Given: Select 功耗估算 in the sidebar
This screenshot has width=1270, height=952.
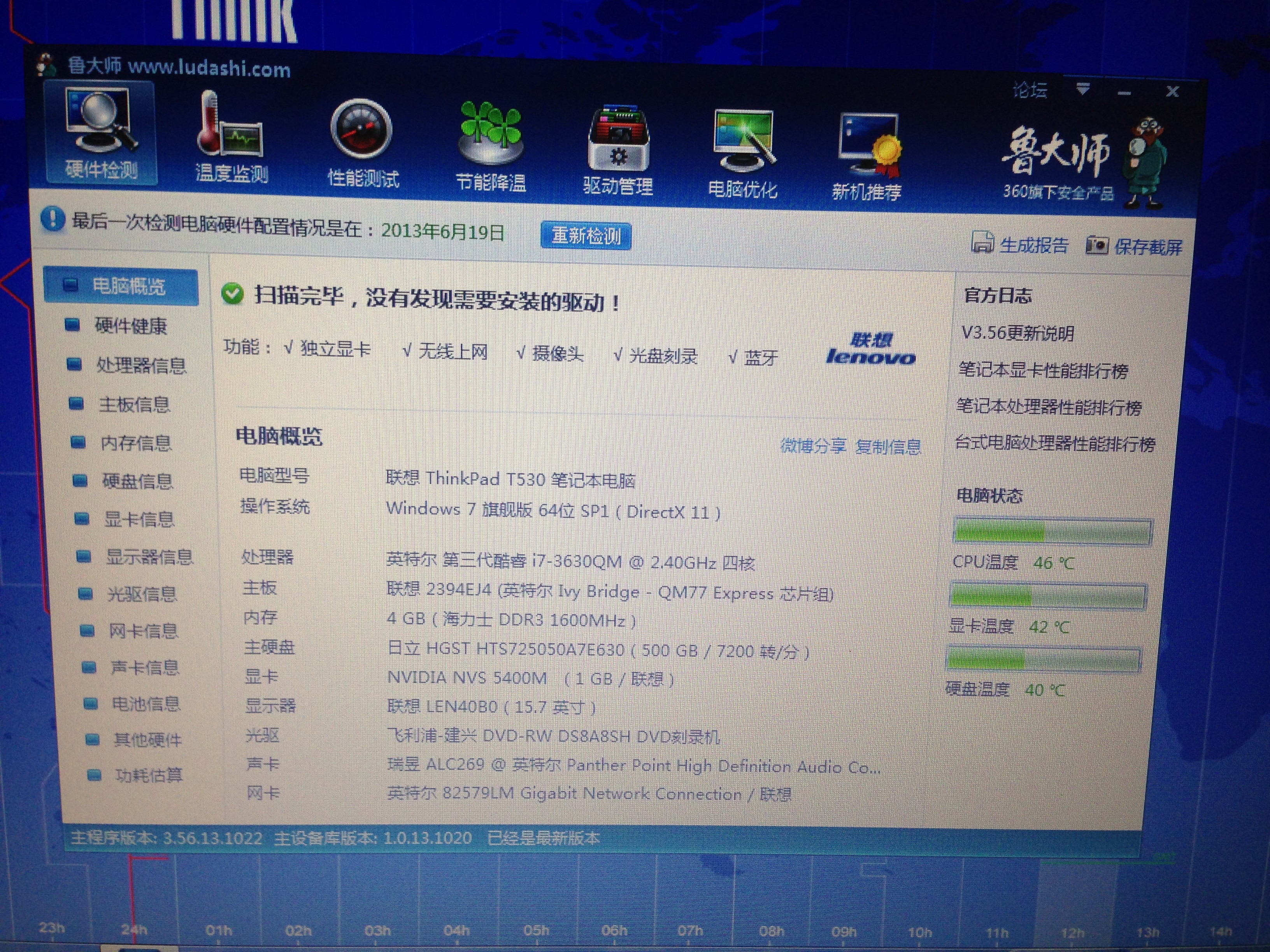Looking at the screenshot, I should (x=149, y=775).
